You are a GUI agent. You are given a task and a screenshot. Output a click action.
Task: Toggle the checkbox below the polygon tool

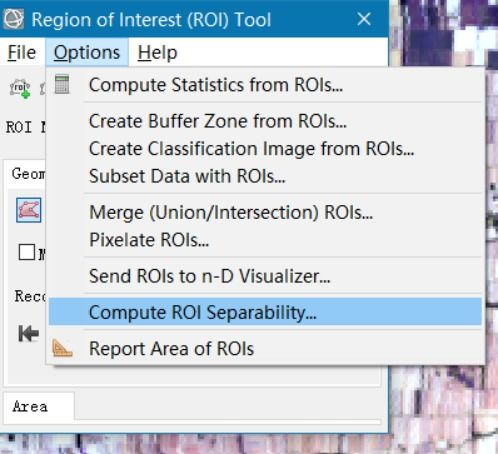tap(27, 252)
